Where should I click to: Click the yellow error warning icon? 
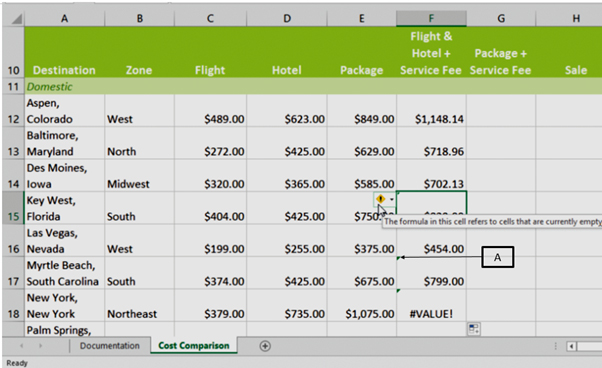click(380, 199)
